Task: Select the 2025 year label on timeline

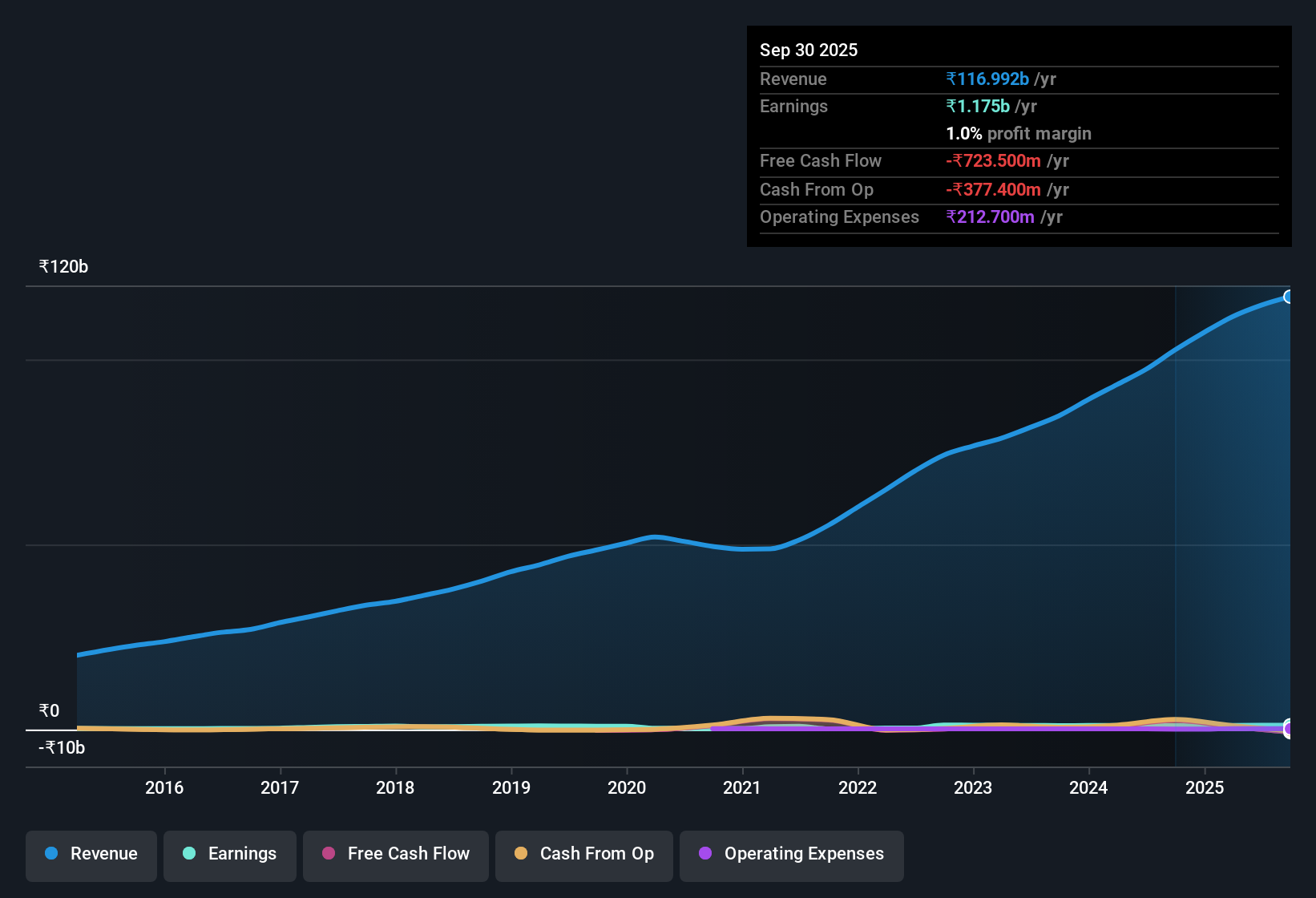Action: [x=1205, y=787]
